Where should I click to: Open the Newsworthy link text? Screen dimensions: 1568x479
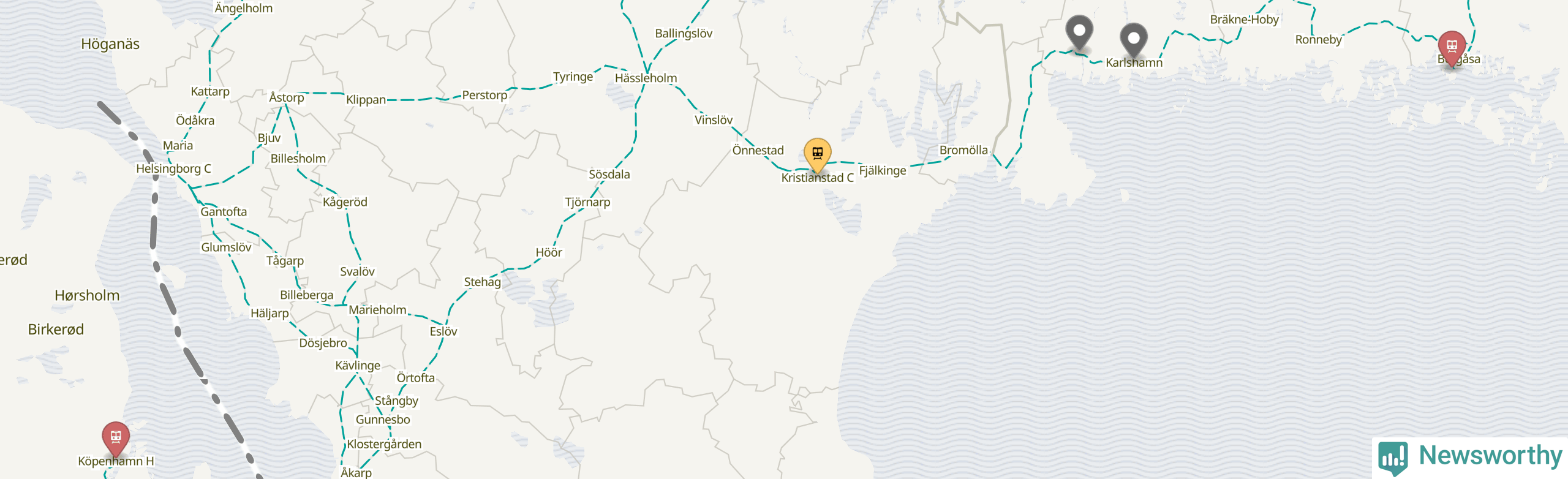click(x=1490, y=456)
